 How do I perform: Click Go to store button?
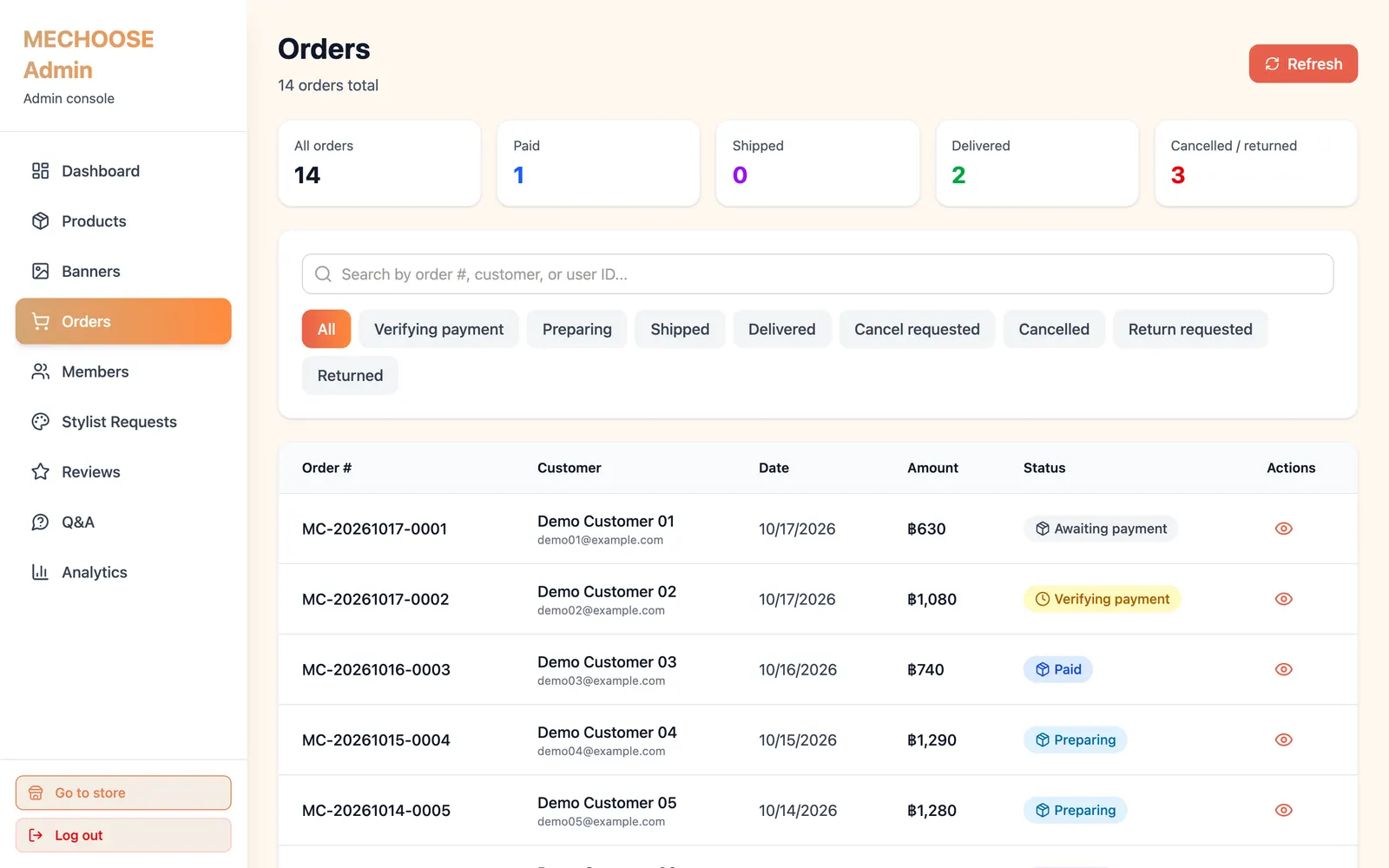[123, 792]
